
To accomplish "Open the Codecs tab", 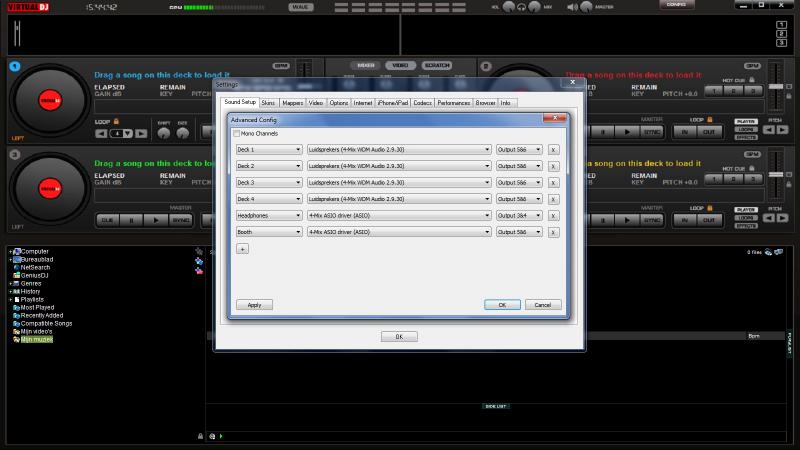I will coord(422,103).
